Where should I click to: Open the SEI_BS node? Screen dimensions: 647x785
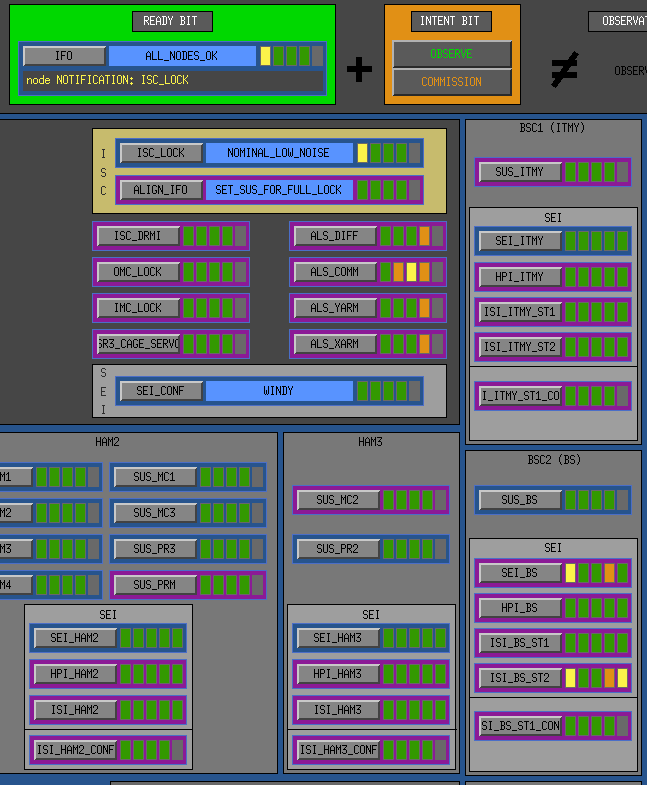click(520, 573)
